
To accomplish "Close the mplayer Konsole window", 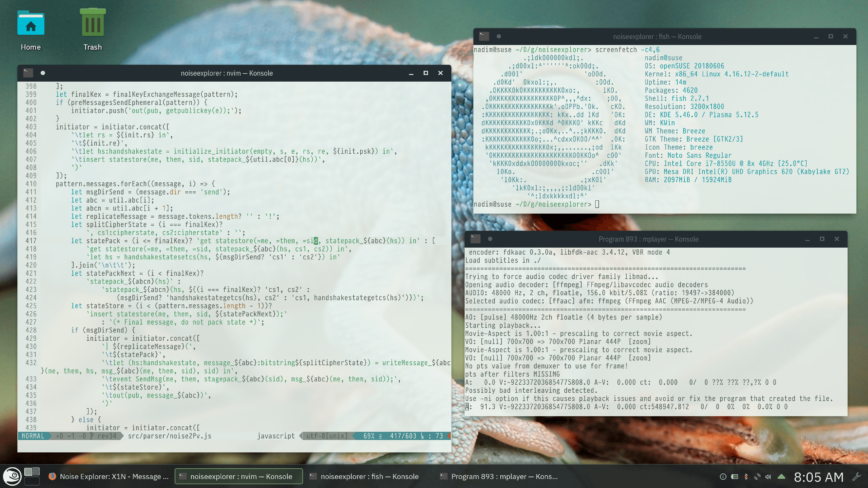I will pos(836,240).
